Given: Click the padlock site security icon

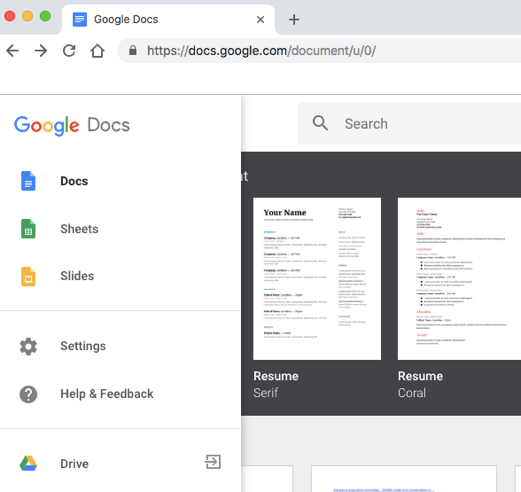Looking at the screenshot, I should [x=133, y=51].
